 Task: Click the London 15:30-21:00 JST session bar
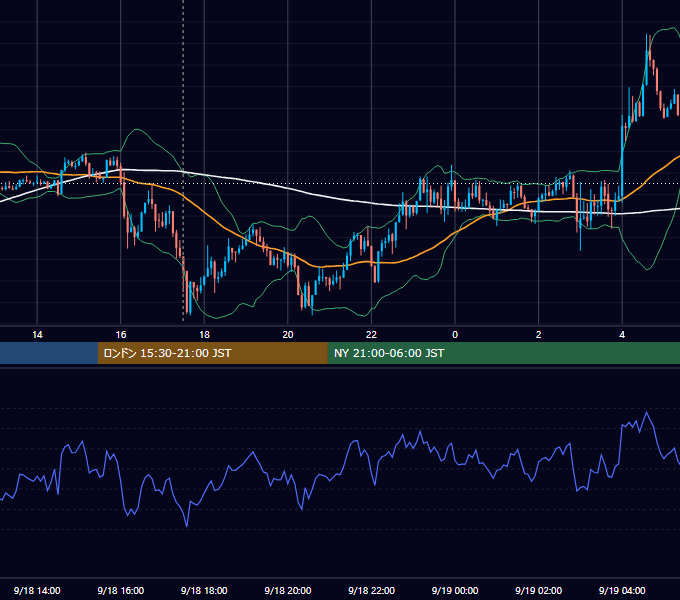(212, 353)
